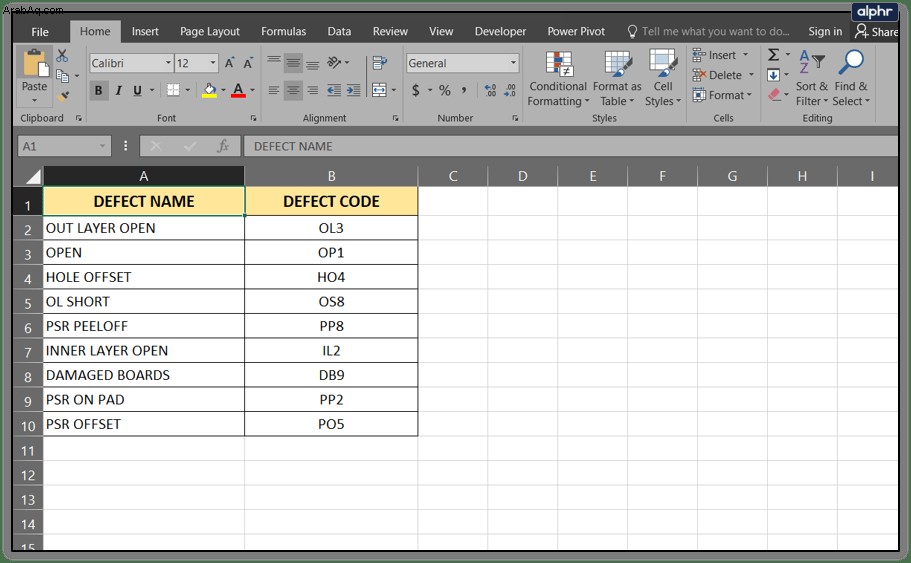Click Merge & Center icon
This screenshot has width=911, height=563.
point(379,90)
